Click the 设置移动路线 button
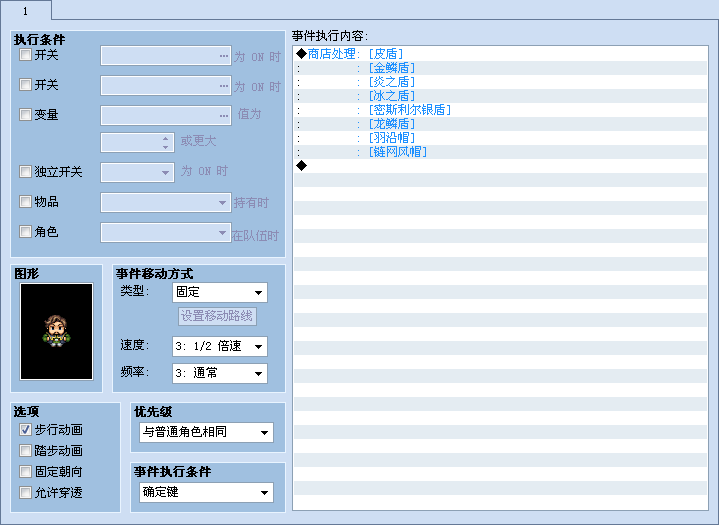The height and width of the screenshot is (525, 719). click(217, 316)
